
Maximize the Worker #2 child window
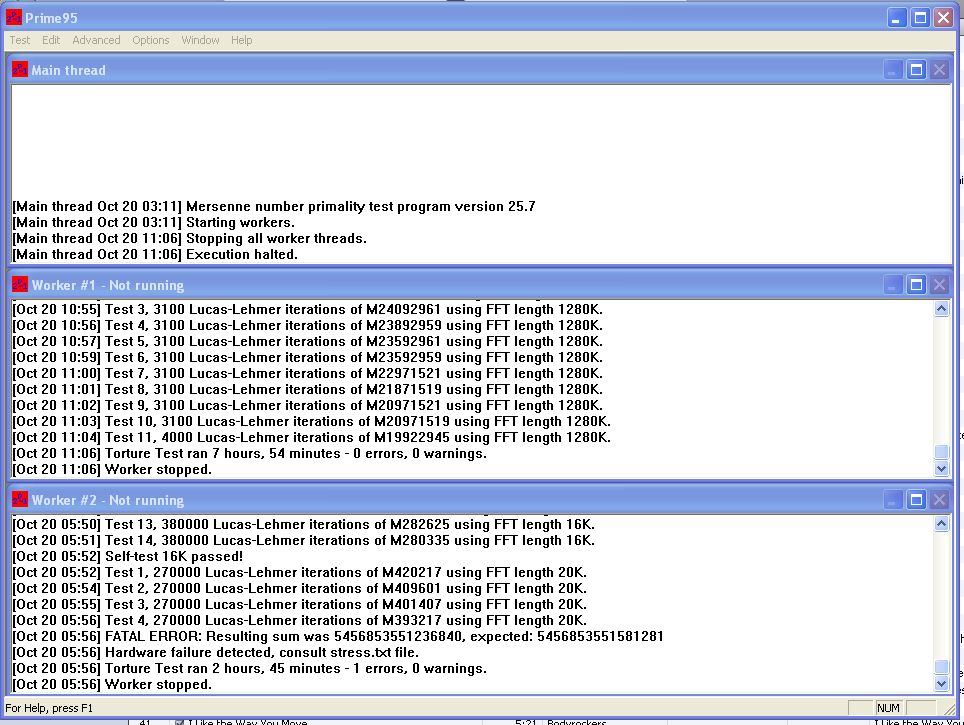point(916,500)
